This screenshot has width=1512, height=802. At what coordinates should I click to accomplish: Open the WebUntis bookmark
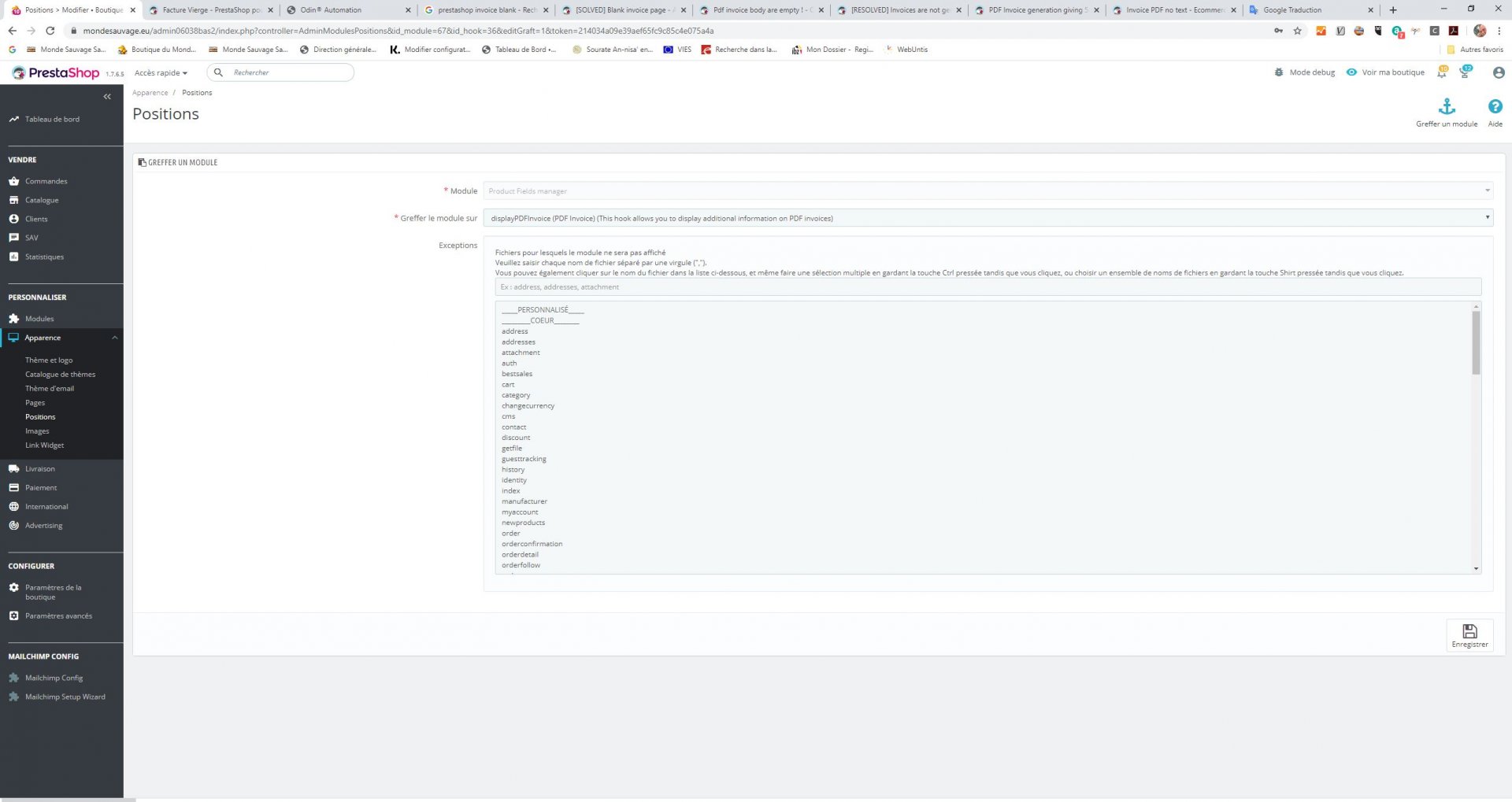point(906,50)
